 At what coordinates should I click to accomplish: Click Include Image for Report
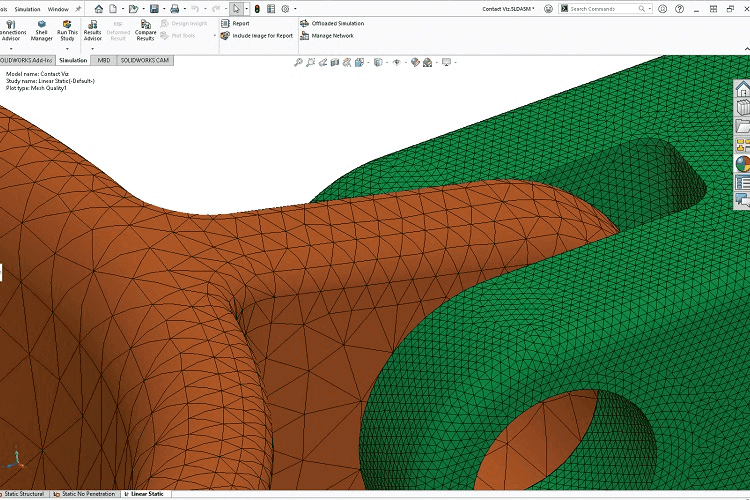(257, 35)
